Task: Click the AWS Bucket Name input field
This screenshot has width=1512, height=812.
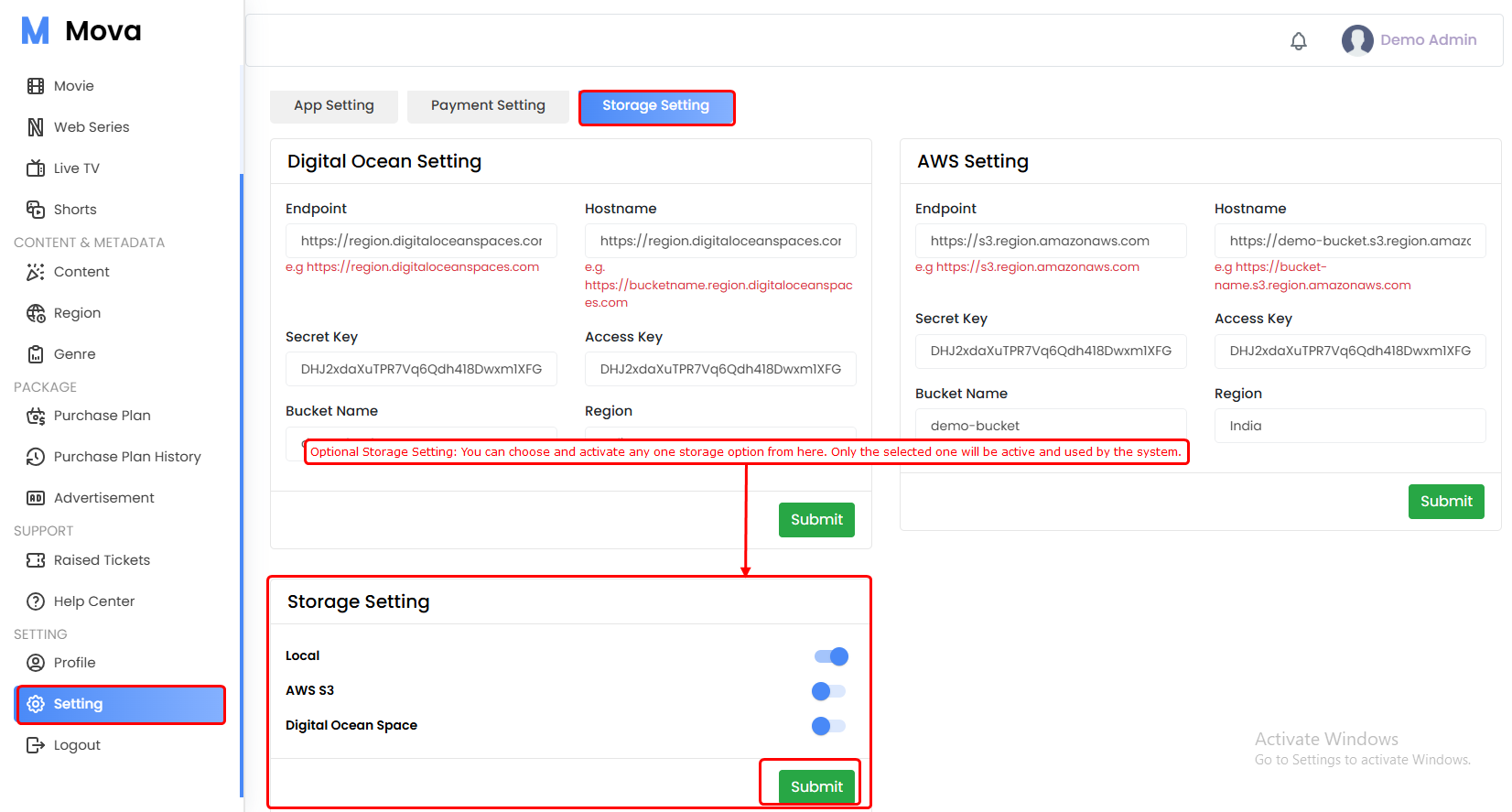Action: [x=1050, y=426]
